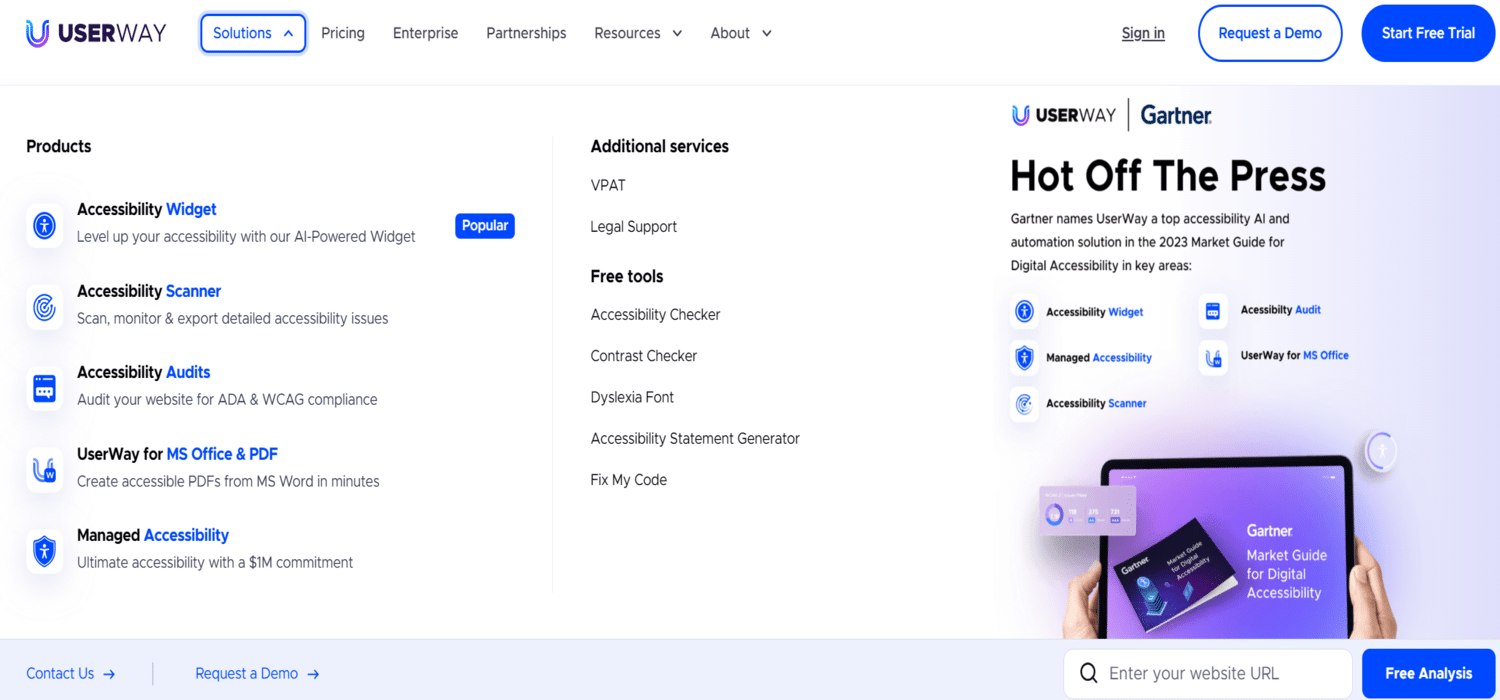Viewport: 1500px width, 700px height.
Task: Click the search magnifier icon in URL field
Action: (1089, 673)
